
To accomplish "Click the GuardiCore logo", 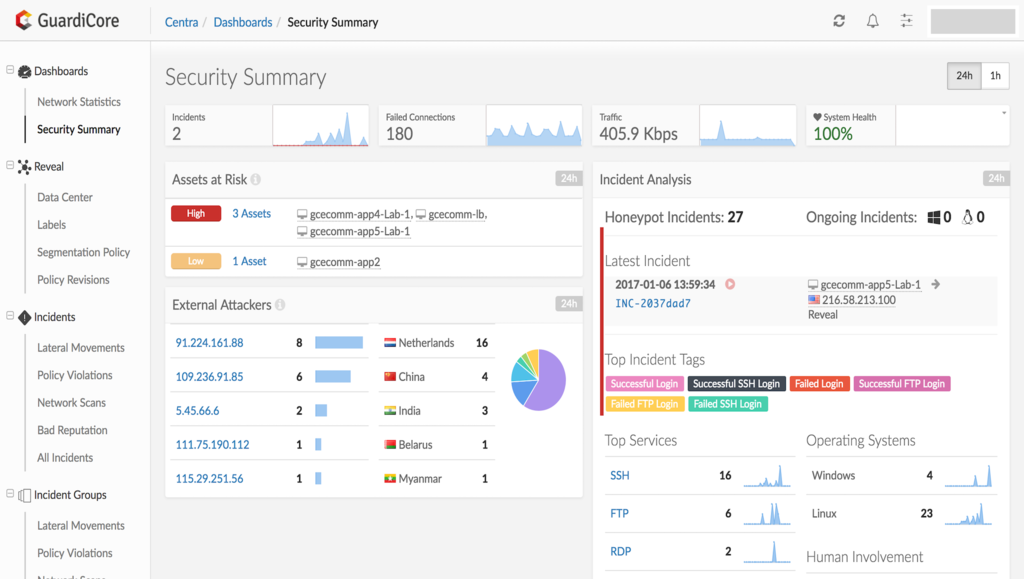I will click(x=67, y=20).
